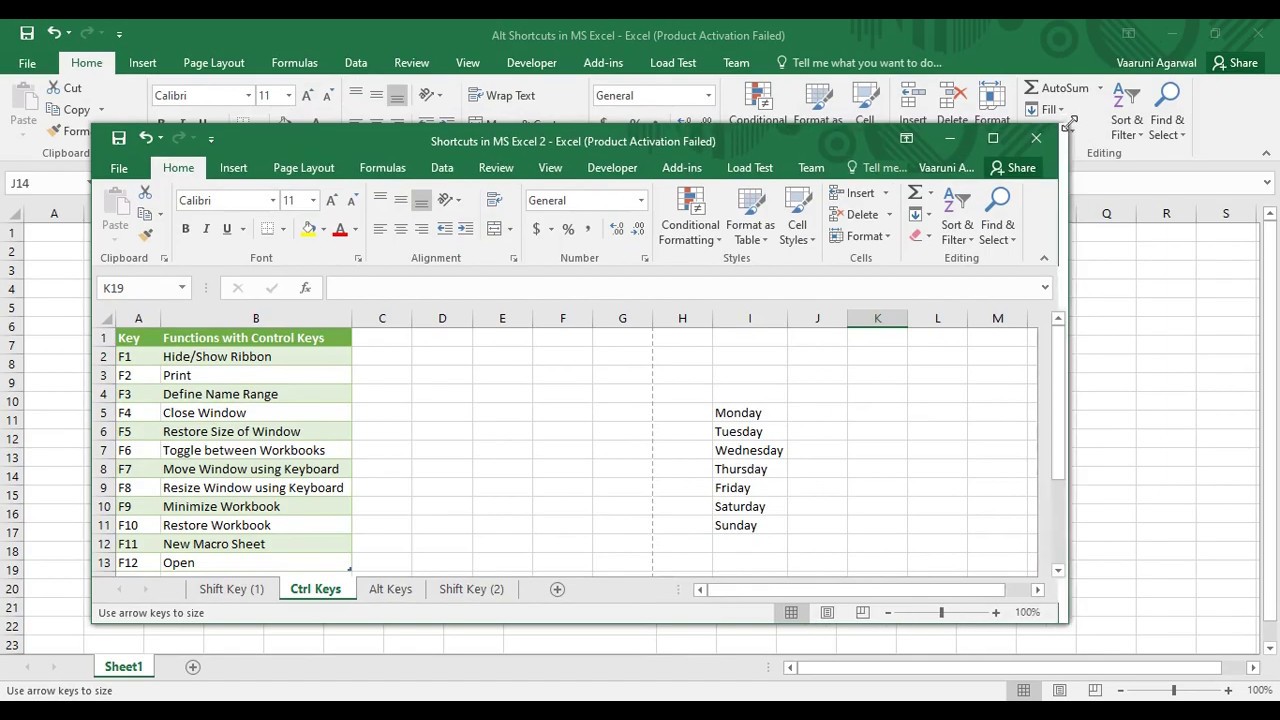Click Insert cells button in front window
Screen dimensions: 1280x720
(851, 192)
